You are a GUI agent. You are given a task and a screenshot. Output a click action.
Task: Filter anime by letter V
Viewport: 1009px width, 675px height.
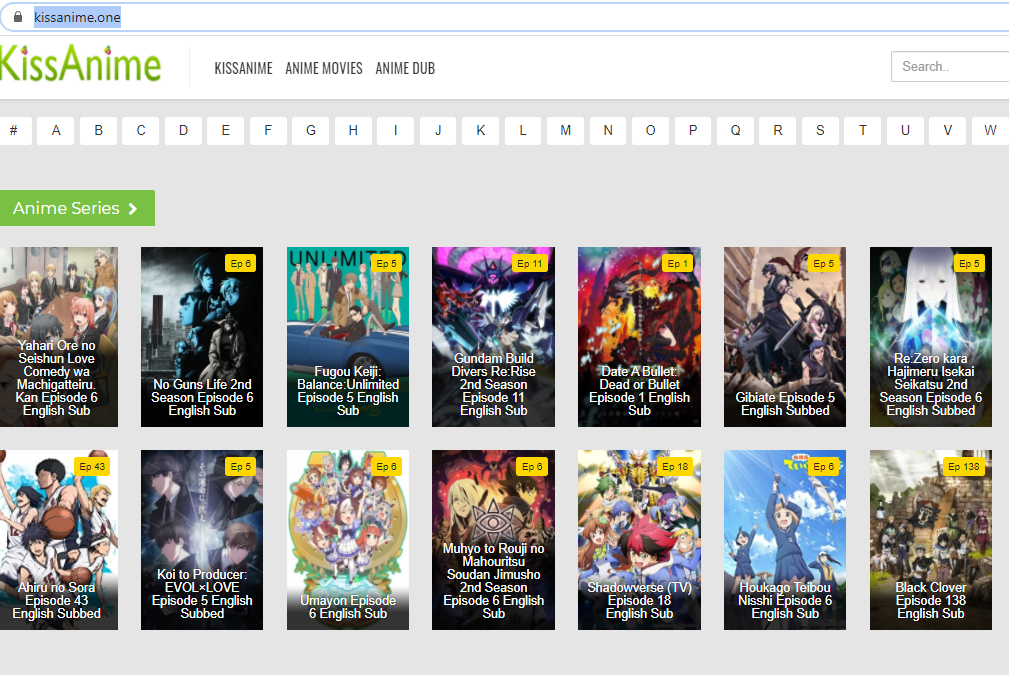[x=948, y=131]
